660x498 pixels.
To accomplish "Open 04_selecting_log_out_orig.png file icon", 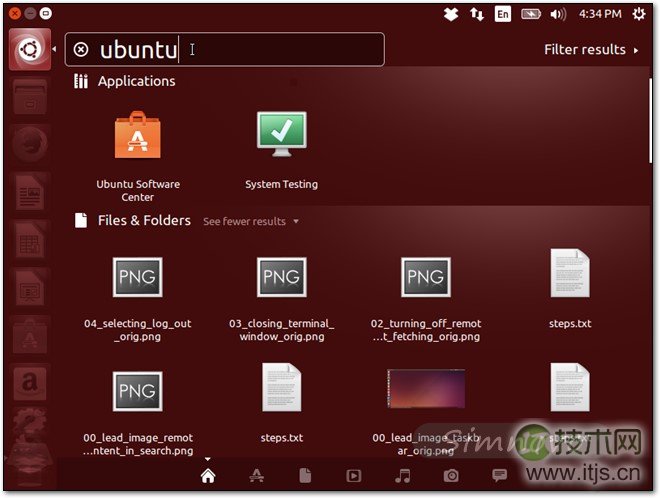I will (x=138, y=277).
